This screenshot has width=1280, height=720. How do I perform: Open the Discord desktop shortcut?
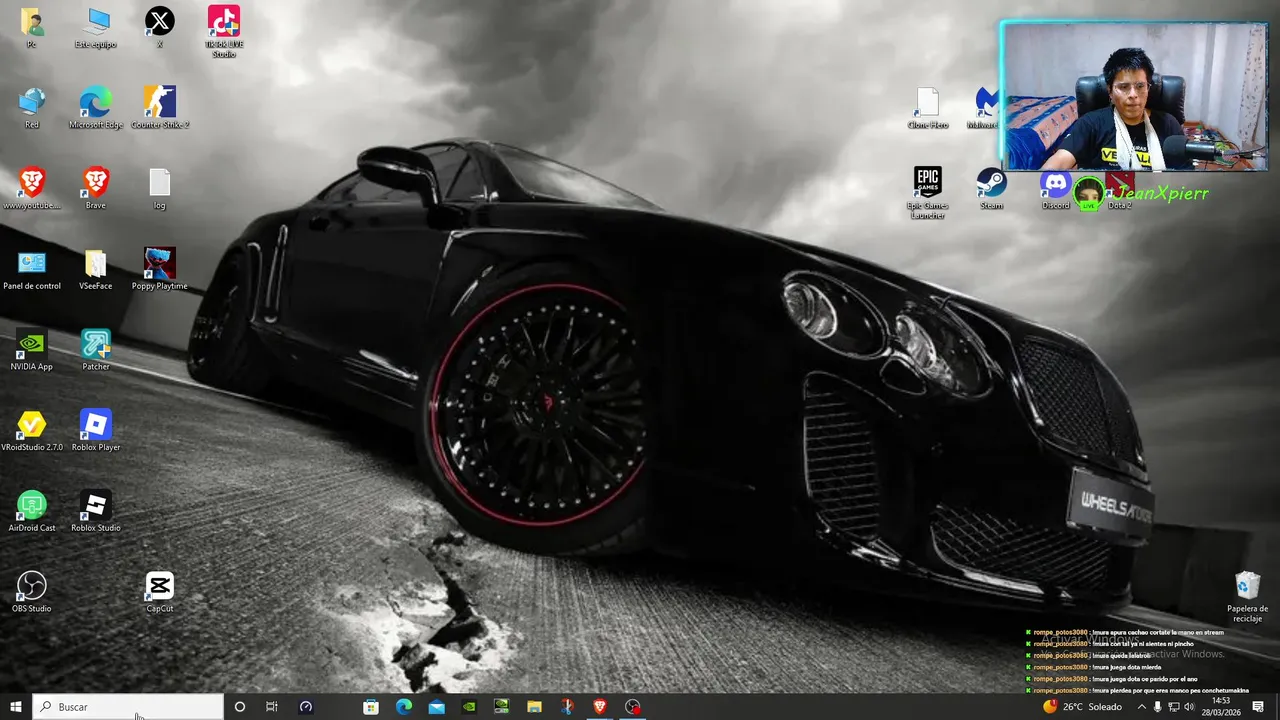[1056, 189]
